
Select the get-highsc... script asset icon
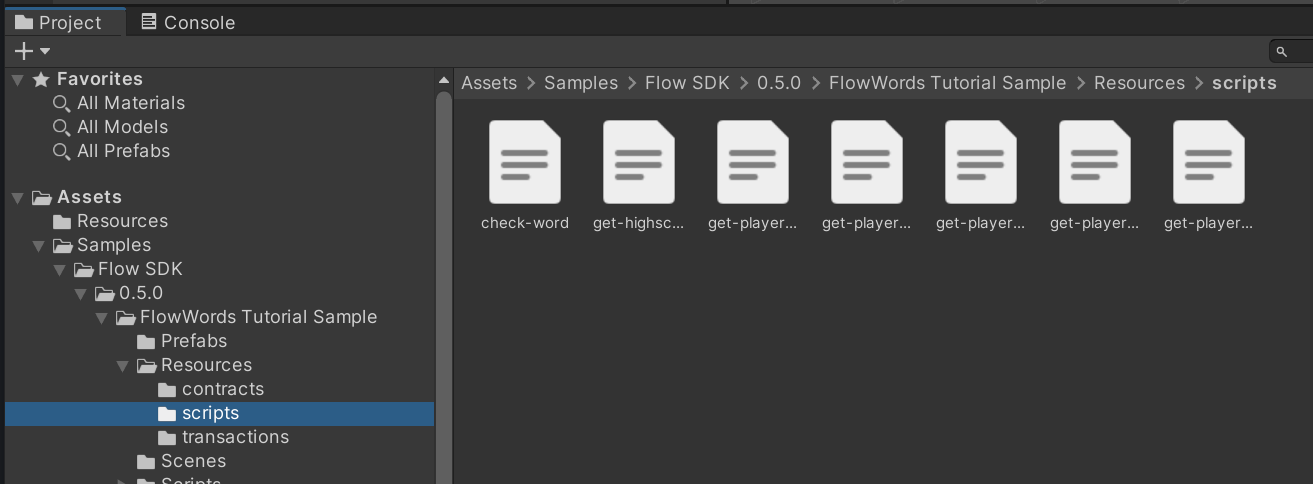click(x=639, y=162)
